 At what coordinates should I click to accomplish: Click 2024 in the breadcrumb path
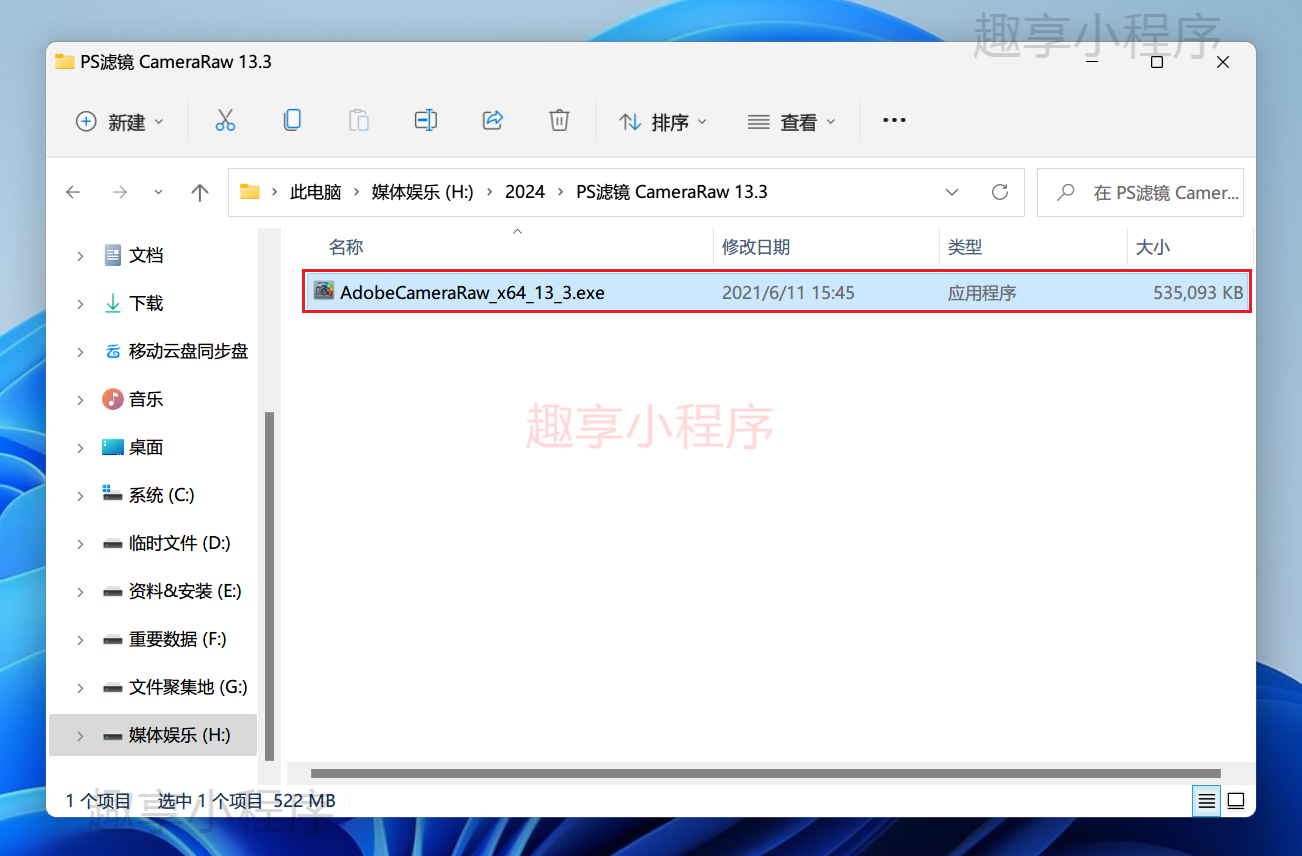pos(525,192)
